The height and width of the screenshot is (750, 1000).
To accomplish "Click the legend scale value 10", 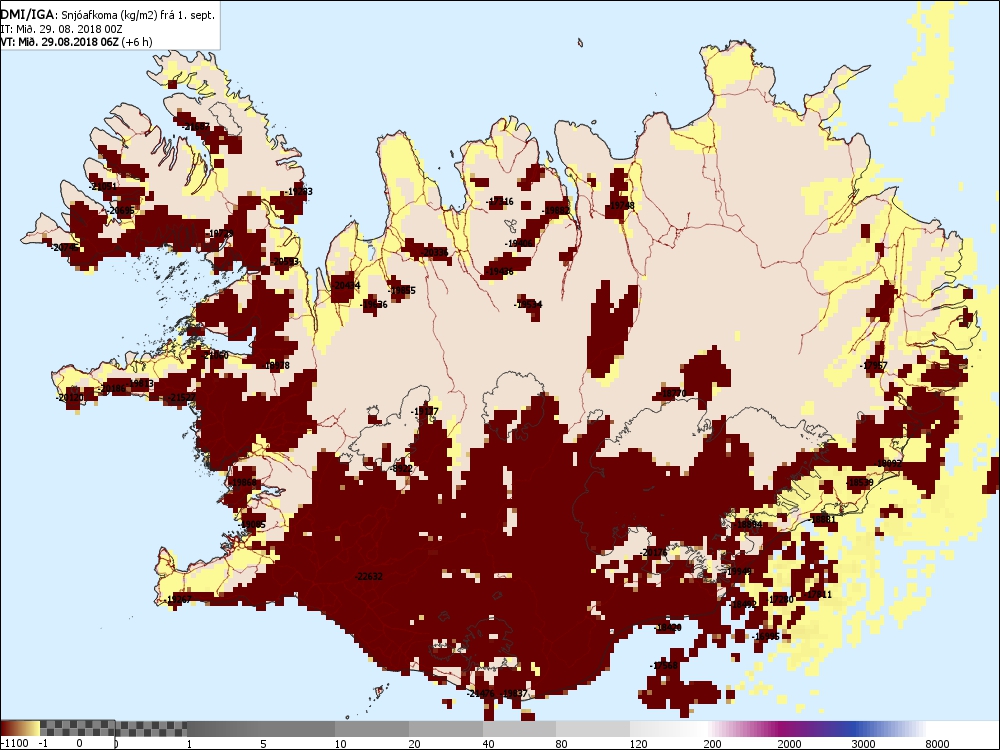I will (x=341, y=744).
